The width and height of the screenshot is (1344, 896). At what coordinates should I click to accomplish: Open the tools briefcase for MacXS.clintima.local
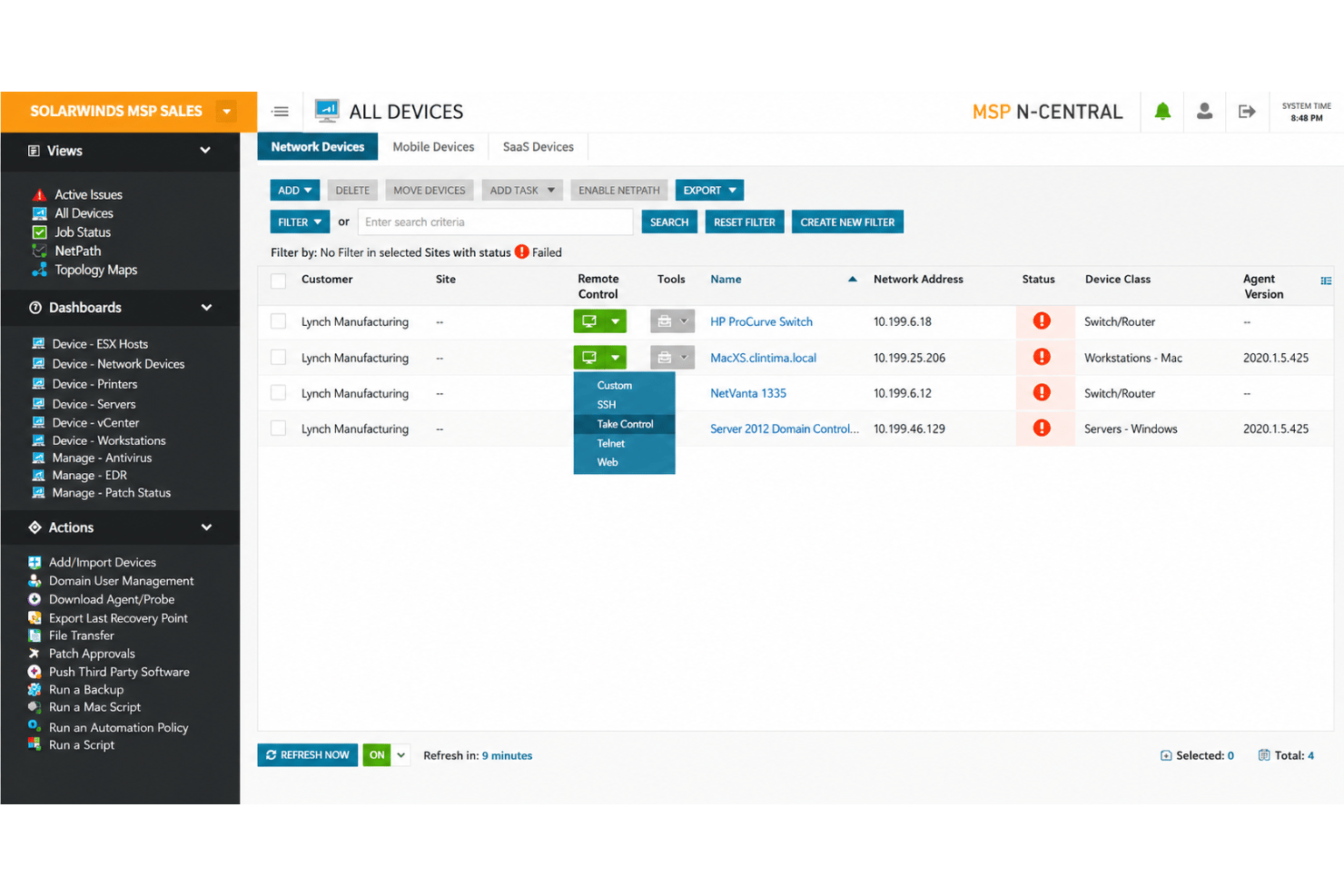point(664,358)
